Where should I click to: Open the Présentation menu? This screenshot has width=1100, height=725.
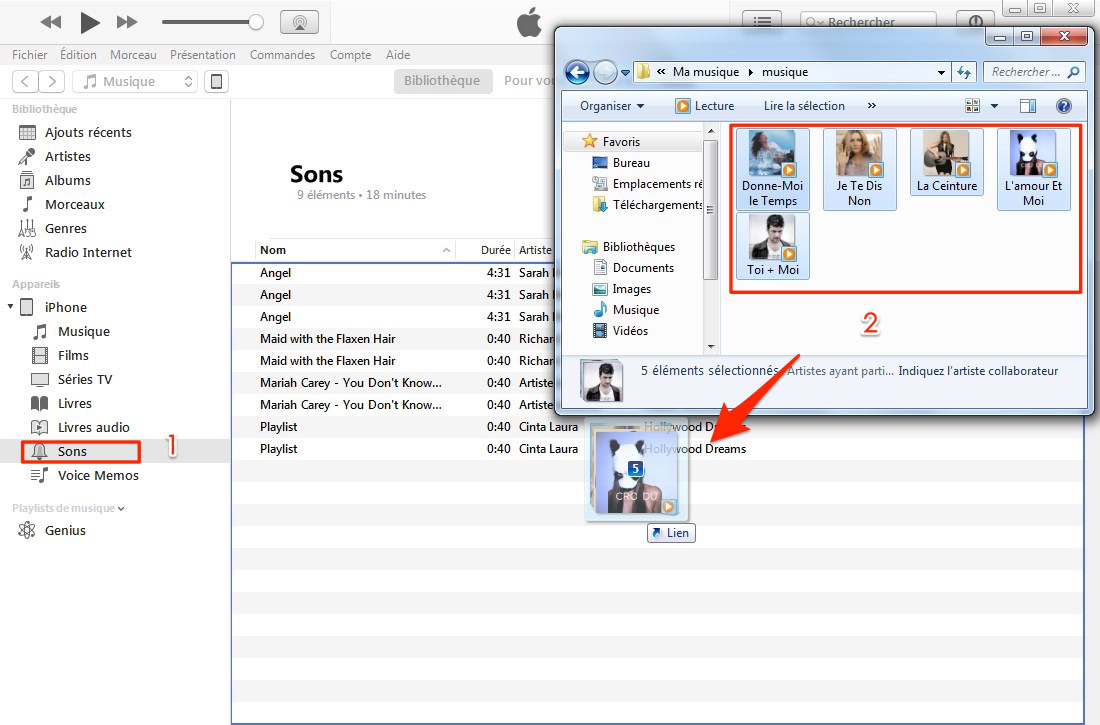203,55
